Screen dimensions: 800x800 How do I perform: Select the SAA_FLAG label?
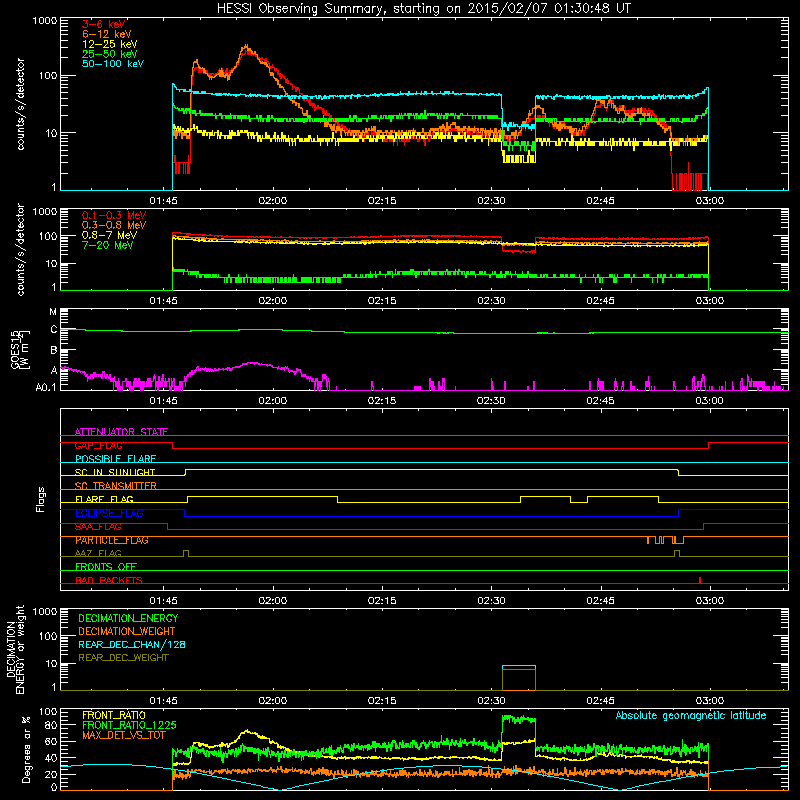pos(98,527)
